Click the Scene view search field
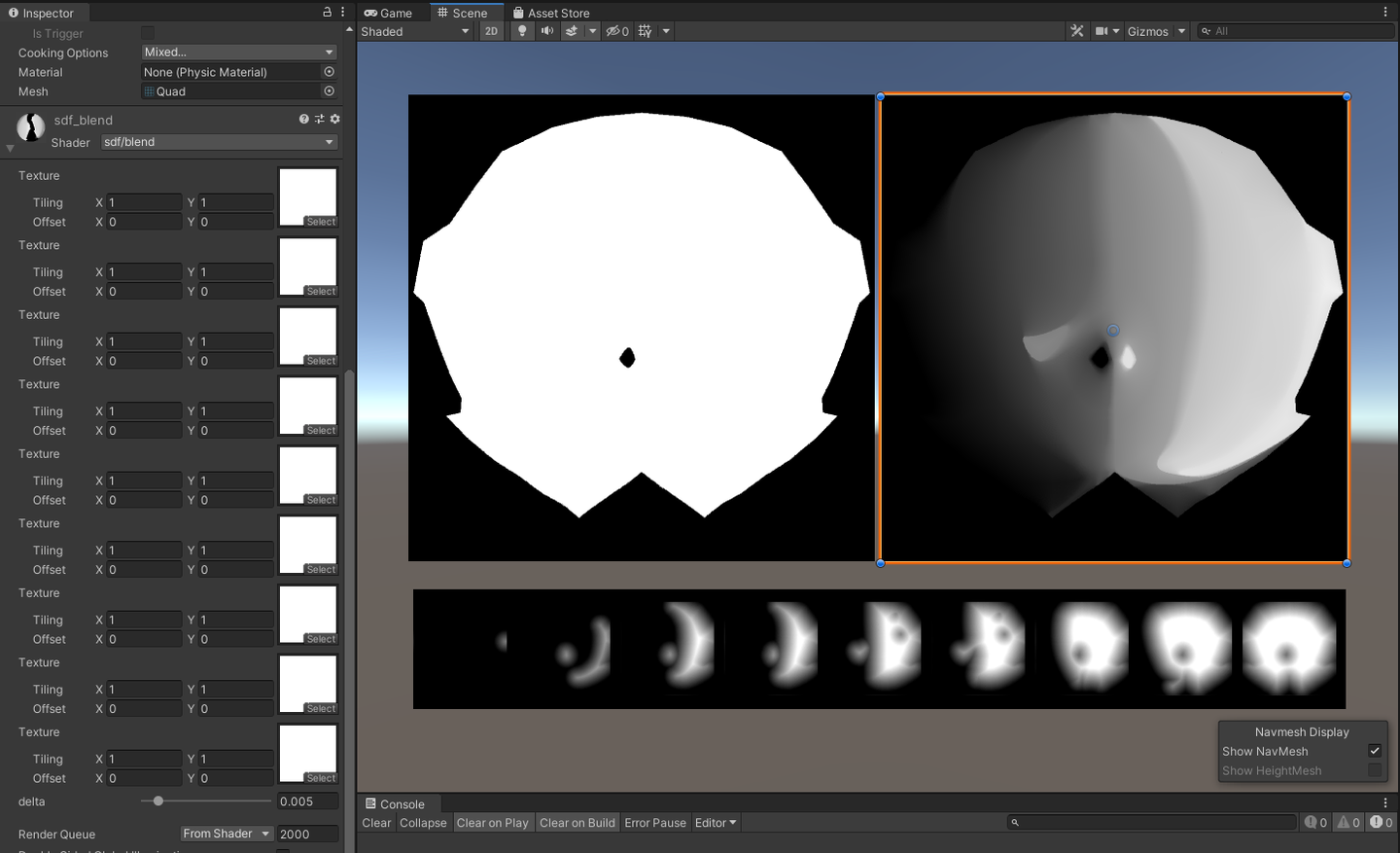Viewport: 1400px width, 853px height. point(1294,31)
